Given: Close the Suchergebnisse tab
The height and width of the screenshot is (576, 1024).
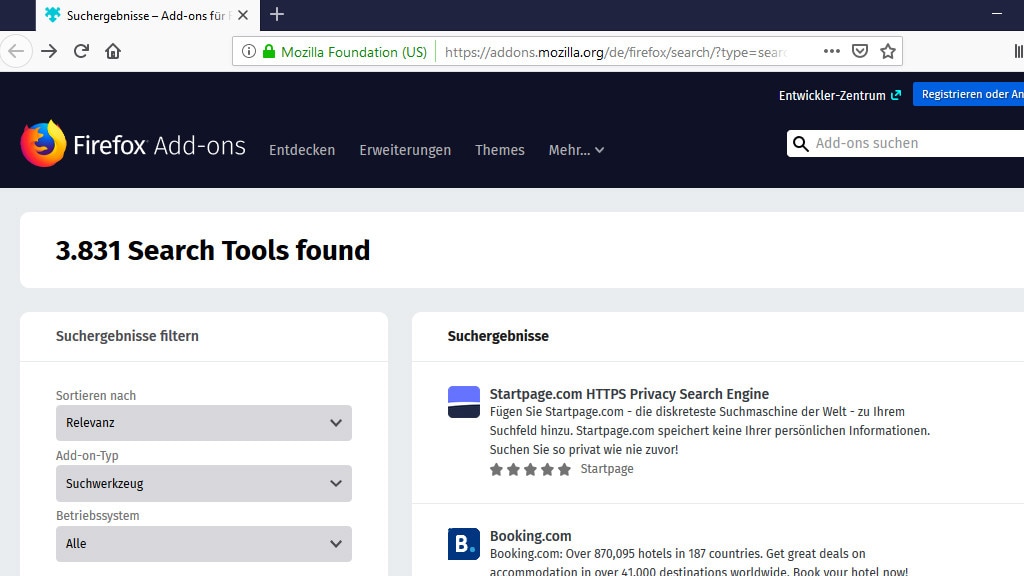Looking at the screenshot, I should tap(243, 15).
